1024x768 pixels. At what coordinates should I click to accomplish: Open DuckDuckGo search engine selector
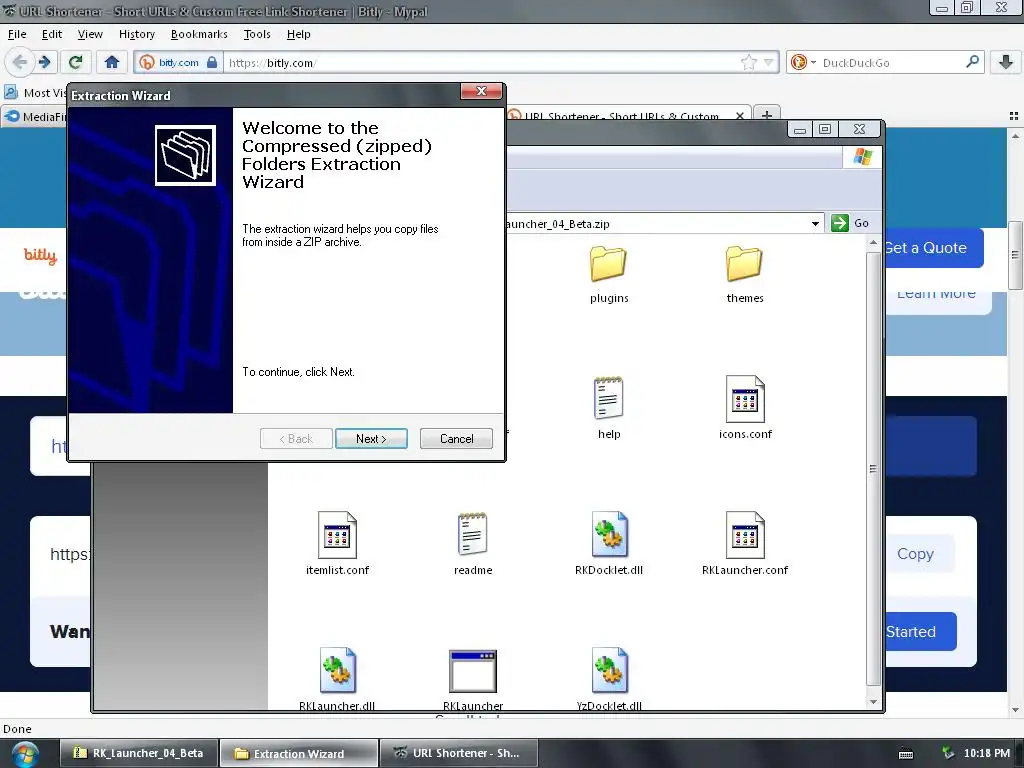pos(803,62)
